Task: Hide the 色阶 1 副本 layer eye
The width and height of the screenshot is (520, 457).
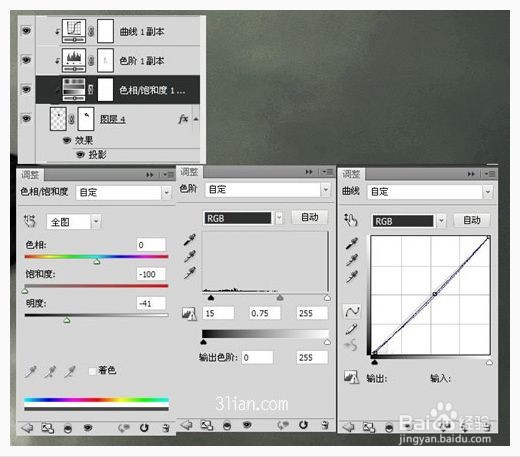Action: (26, 60)
